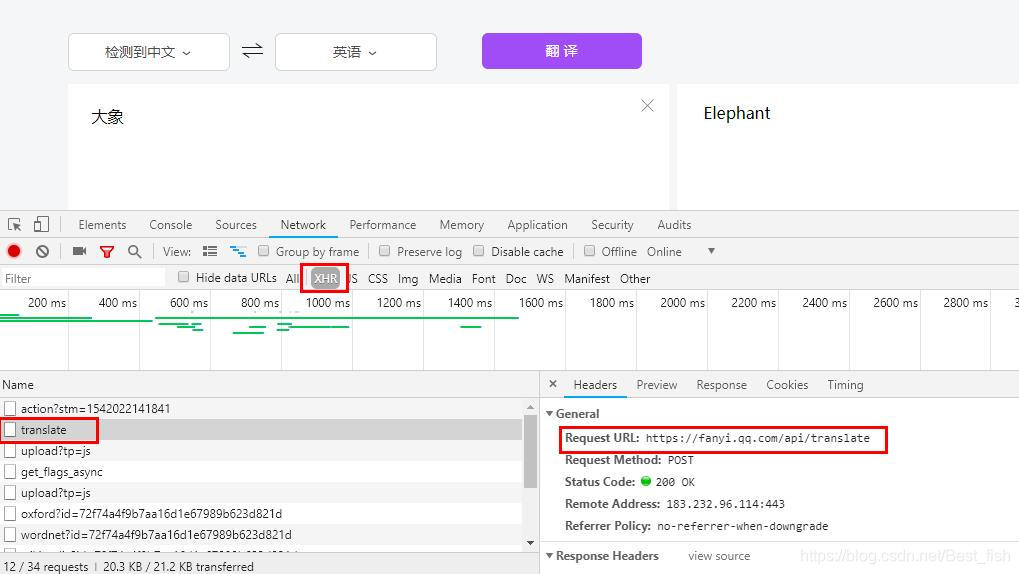Toggle the red filter funnel icon

107,252
